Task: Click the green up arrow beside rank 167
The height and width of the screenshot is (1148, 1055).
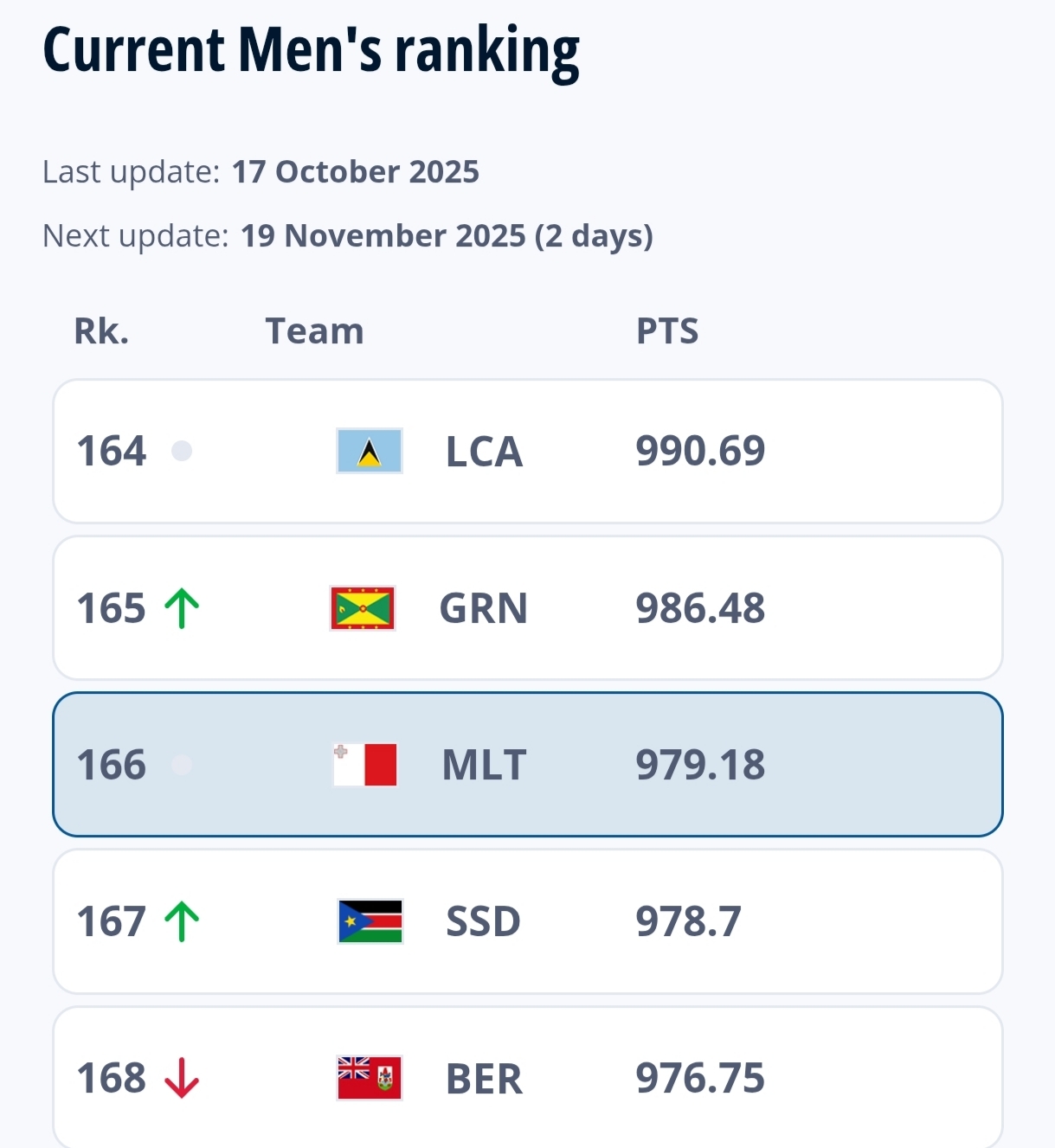Action: coord(183,921)
